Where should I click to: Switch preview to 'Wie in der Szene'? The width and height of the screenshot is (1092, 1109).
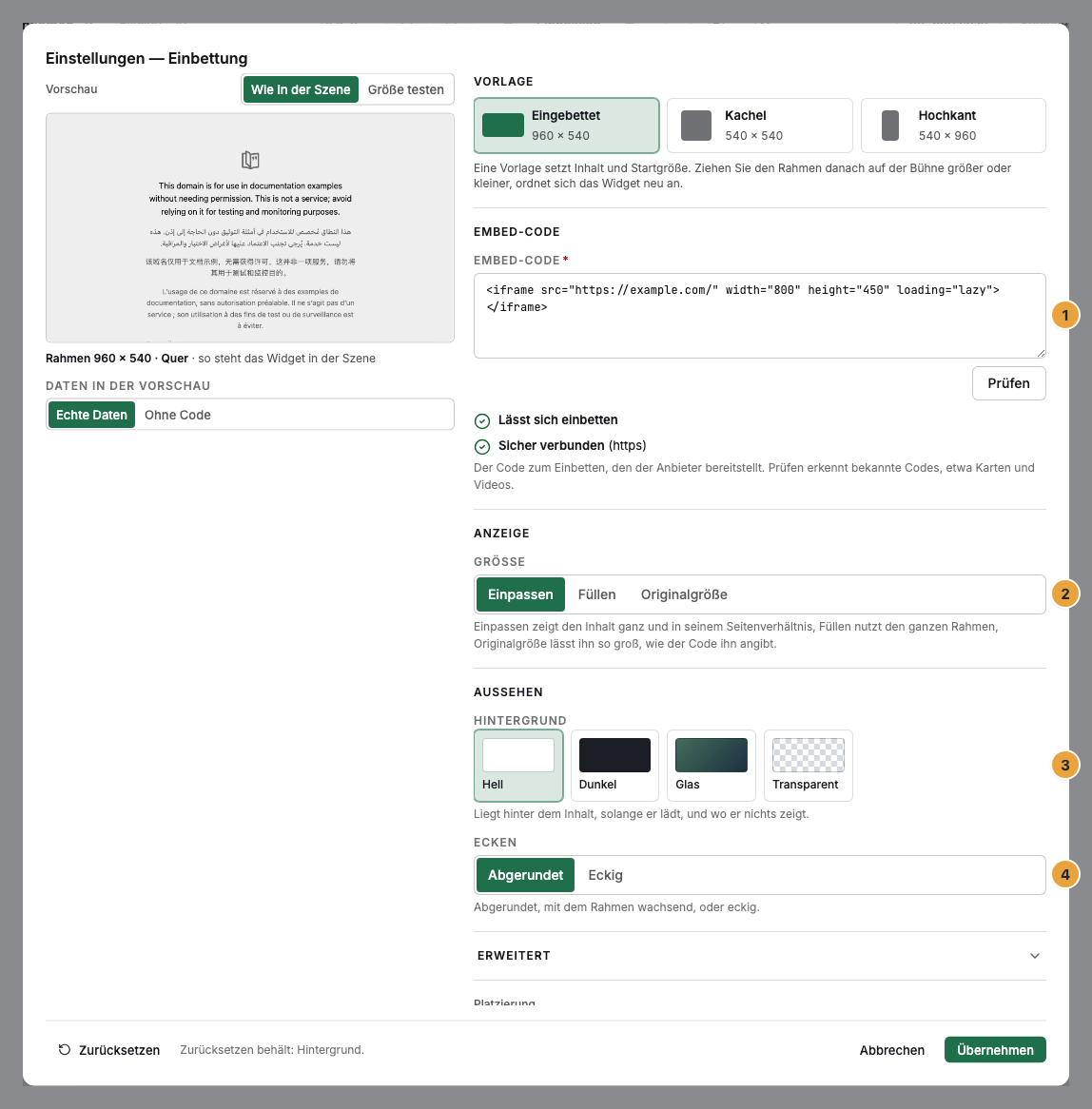click(x=301, y=89)
